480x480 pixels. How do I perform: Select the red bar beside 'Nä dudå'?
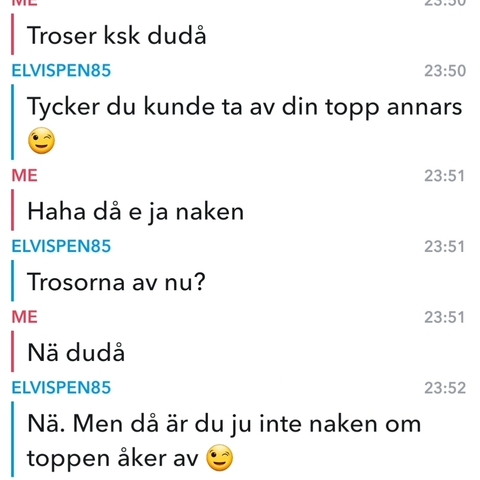[x=13, y=351]
